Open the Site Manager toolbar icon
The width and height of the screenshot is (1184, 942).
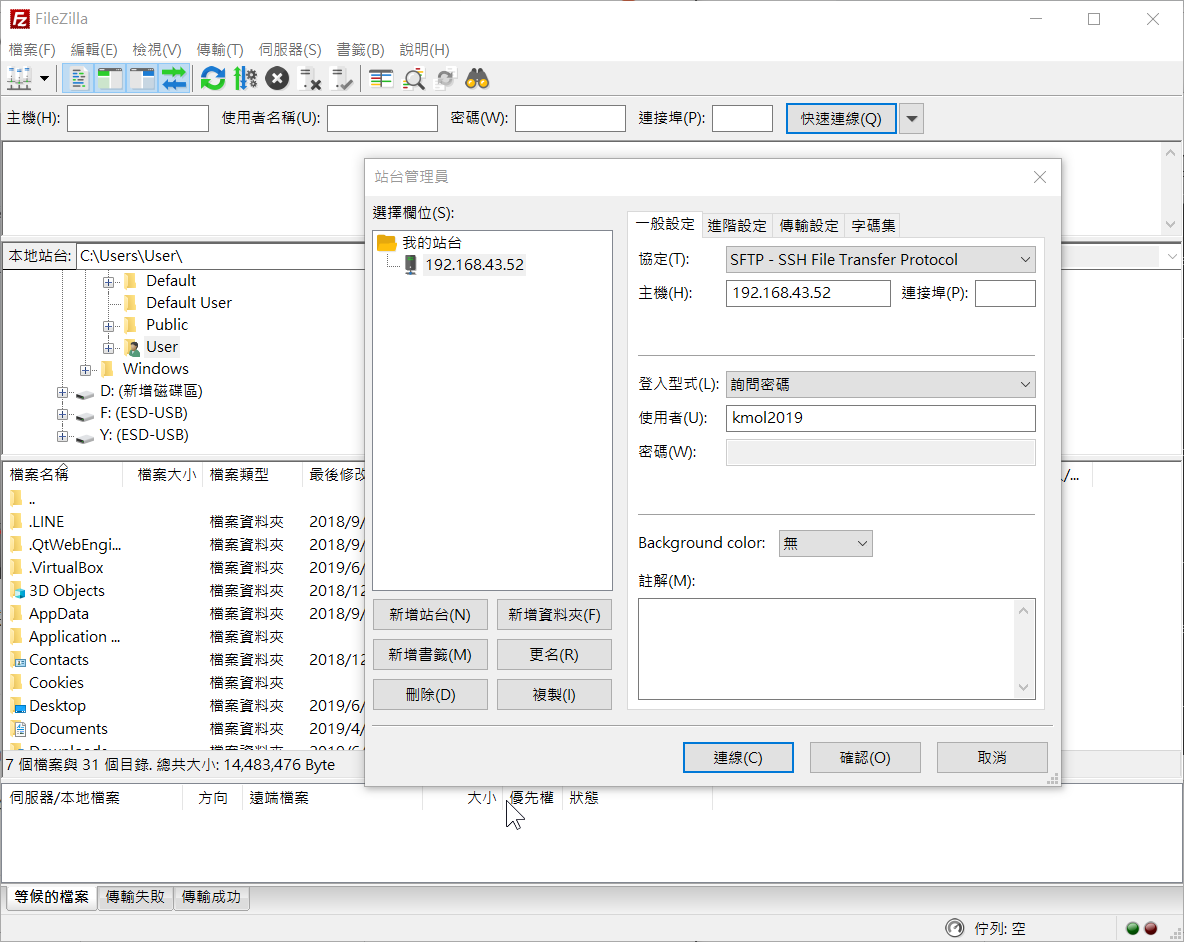pyautogui.click(x=19, y=78)
